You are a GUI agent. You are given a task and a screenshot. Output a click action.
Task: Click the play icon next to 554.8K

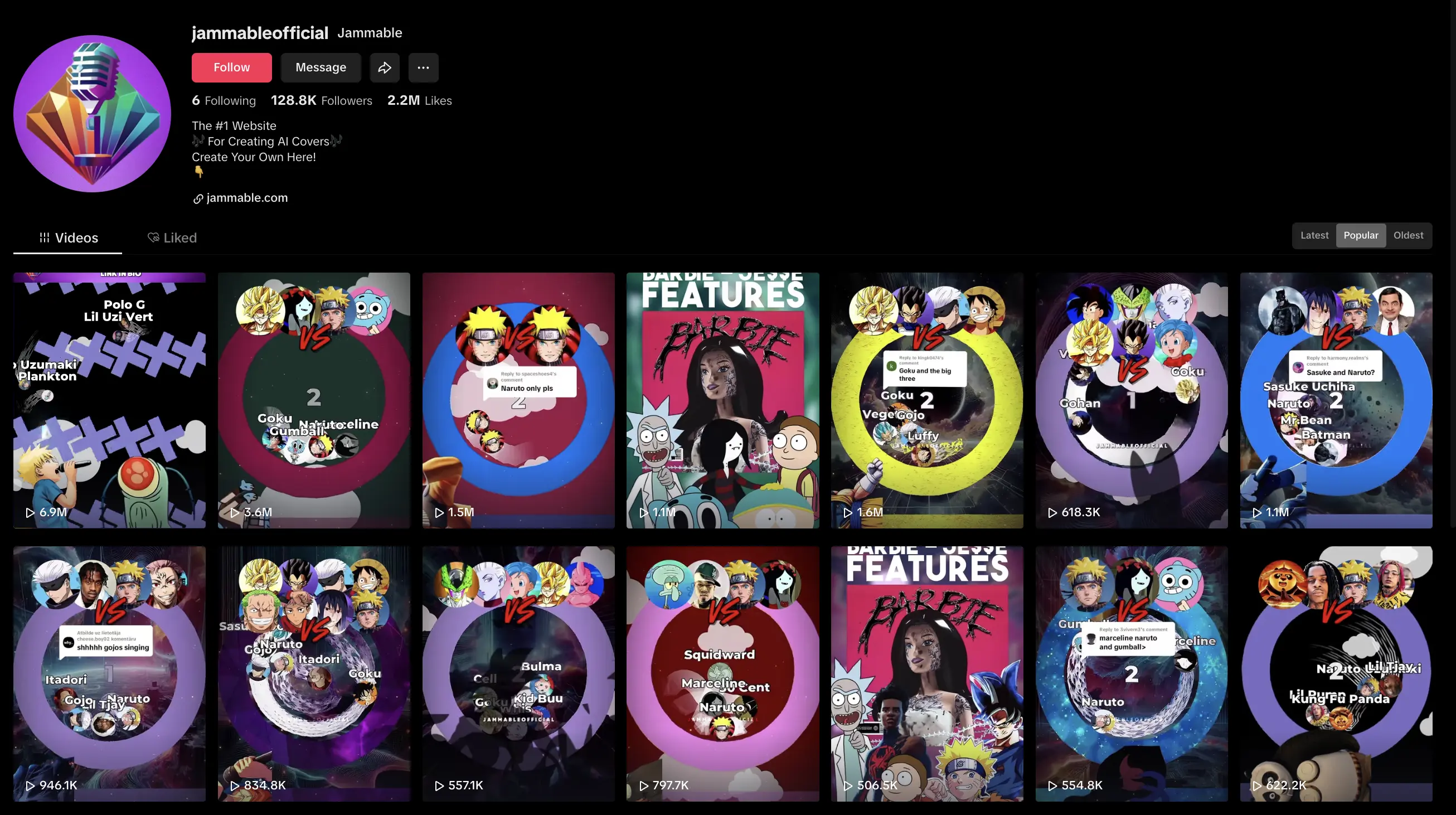[1052, 785]
